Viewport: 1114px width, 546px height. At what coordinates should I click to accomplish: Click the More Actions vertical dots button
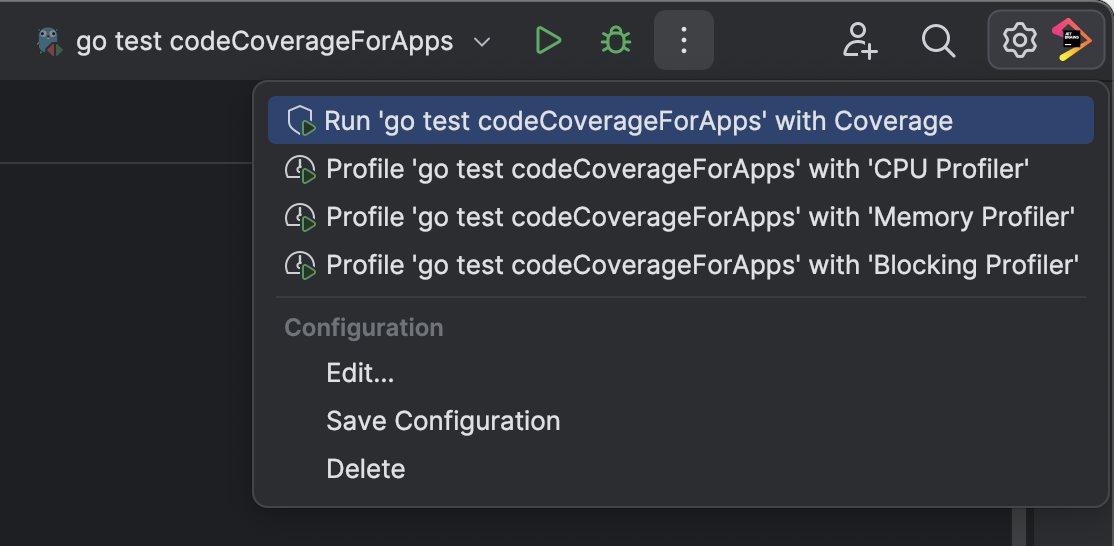click(684, 41)
